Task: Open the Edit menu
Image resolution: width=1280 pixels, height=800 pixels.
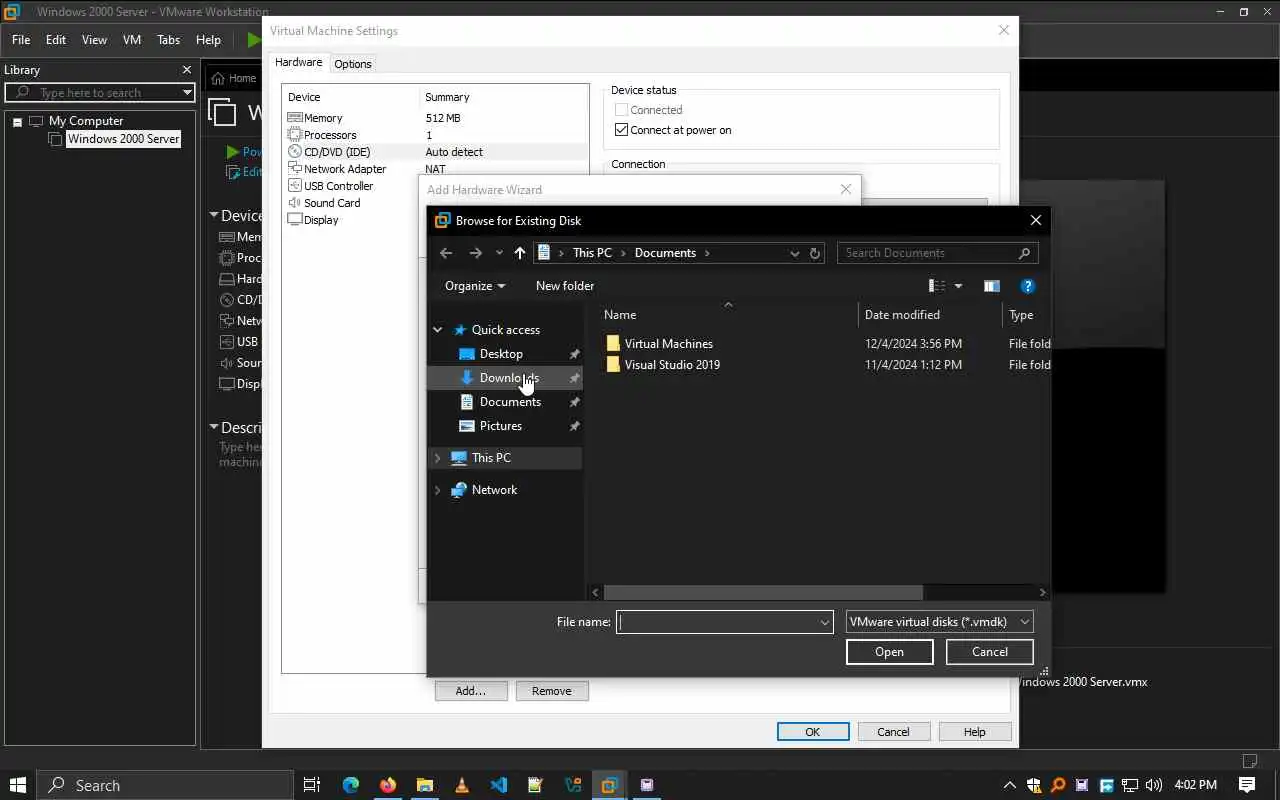Action: pyautogui.click(x=56, y=40)
